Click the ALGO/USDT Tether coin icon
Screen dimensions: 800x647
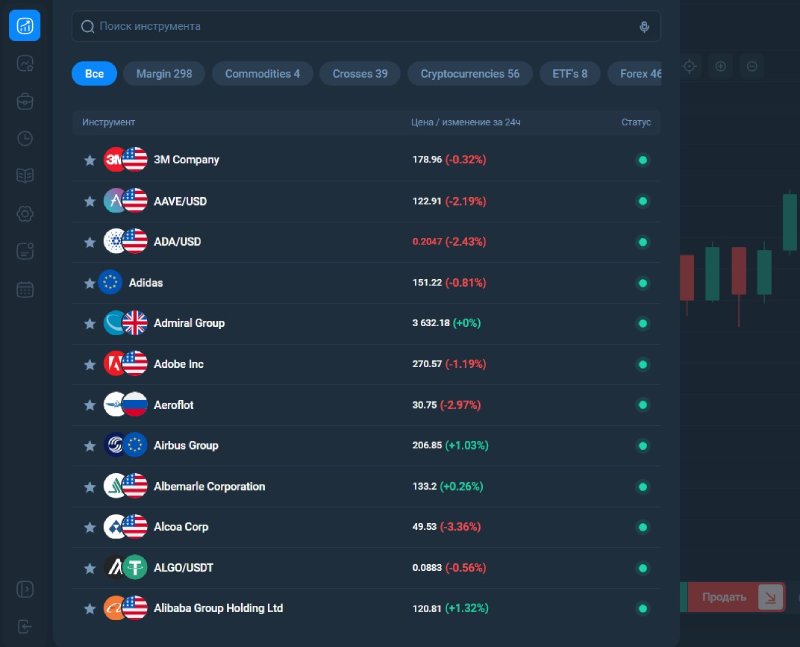point(135,567)
